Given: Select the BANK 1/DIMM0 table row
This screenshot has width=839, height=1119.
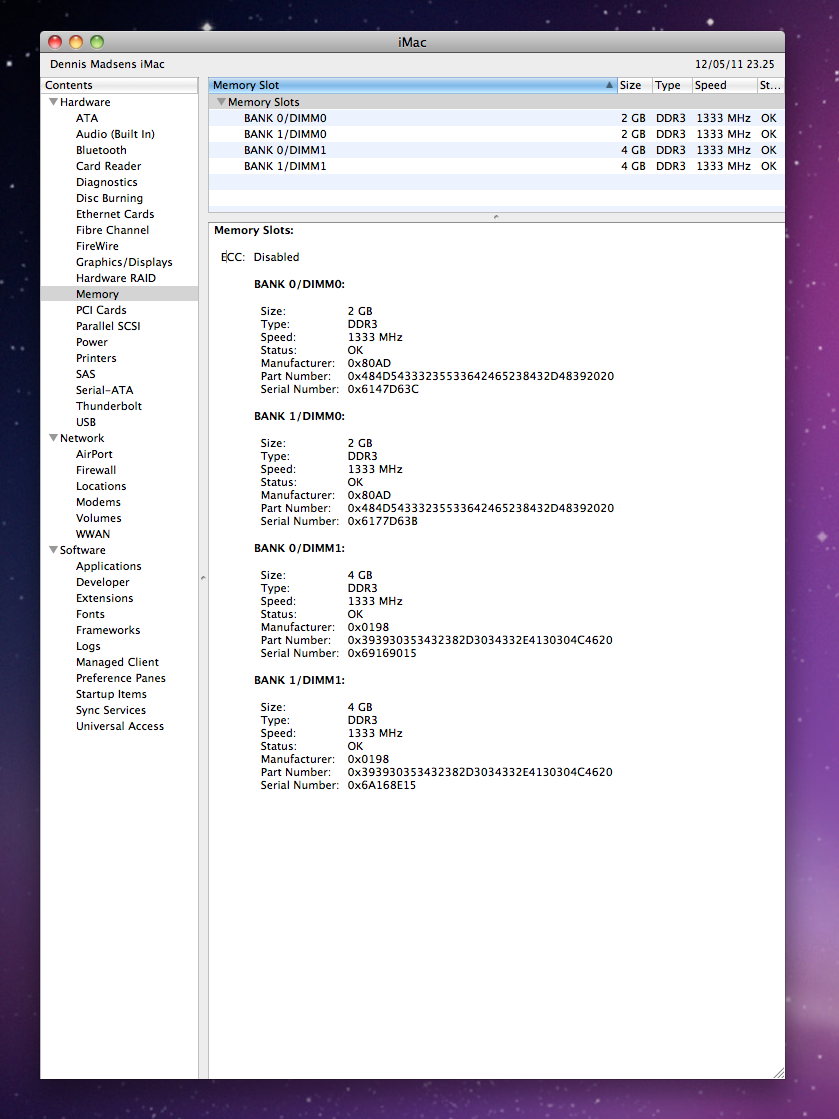Looking at the screenshot, I should click(x=497, y=134).
